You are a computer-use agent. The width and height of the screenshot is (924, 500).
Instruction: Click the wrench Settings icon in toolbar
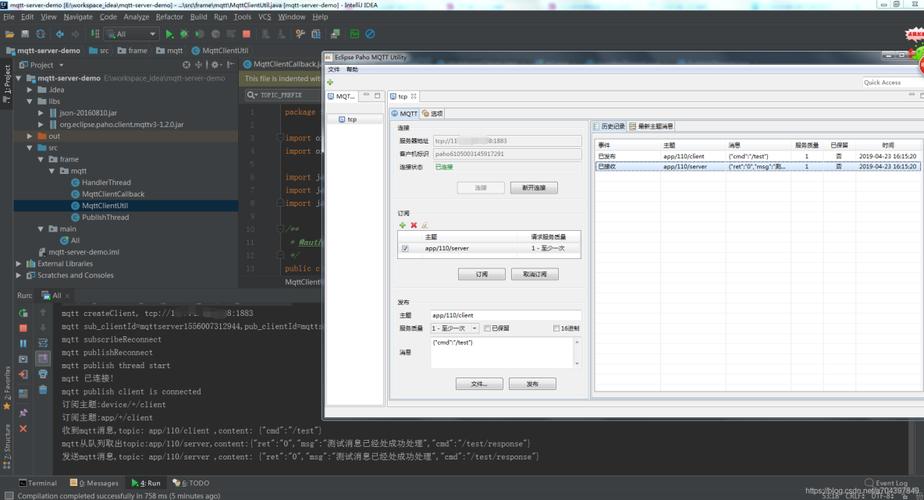point(300,34)
